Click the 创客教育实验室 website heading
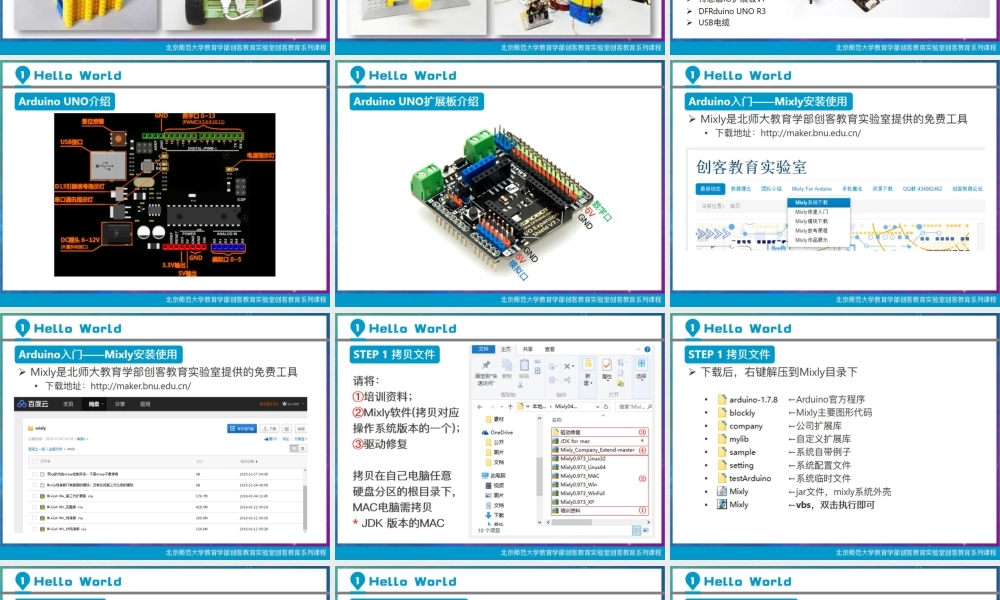The image size is (1000, 600). tap(751, 168)
